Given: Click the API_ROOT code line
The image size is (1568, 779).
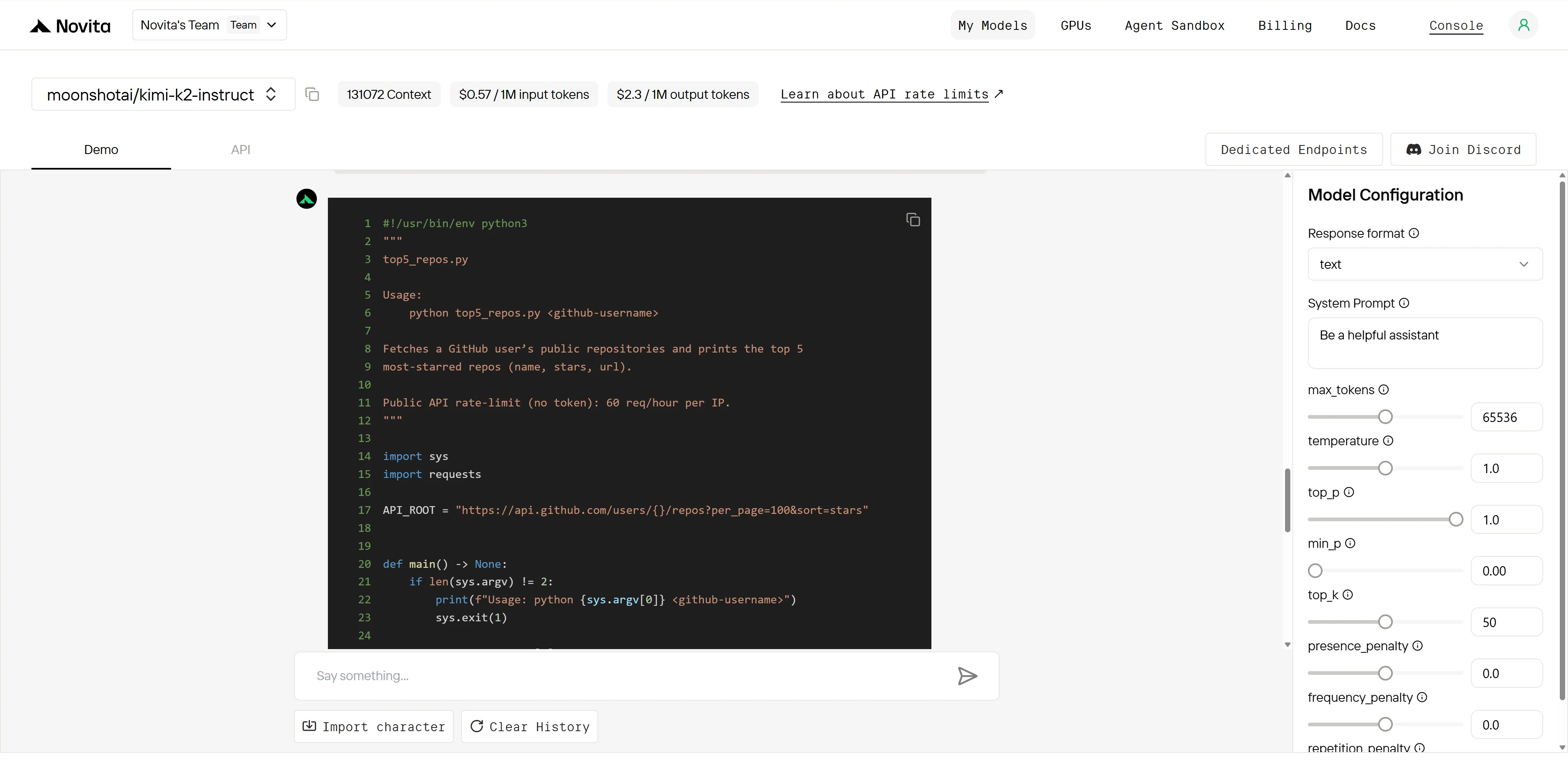Looking at the screenshot, I should click(x=625, y=510).
